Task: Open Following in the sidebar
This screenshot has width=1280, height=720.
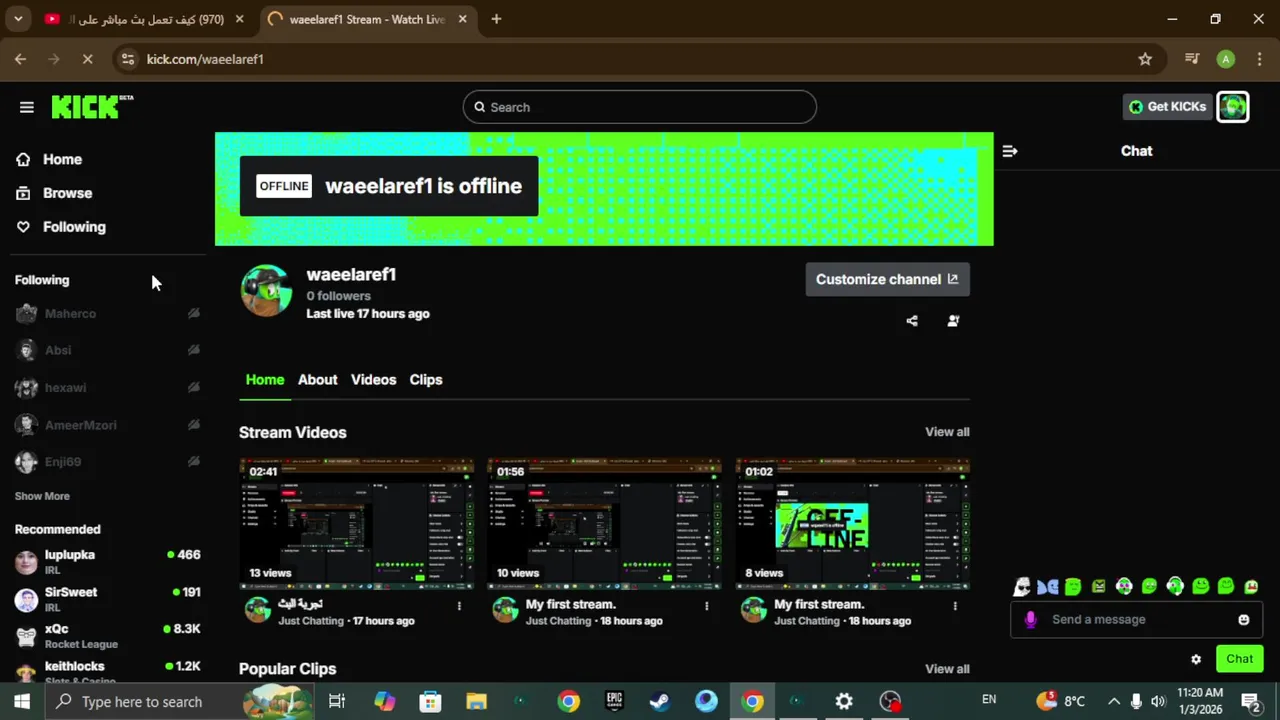Action: coord(74,227)
